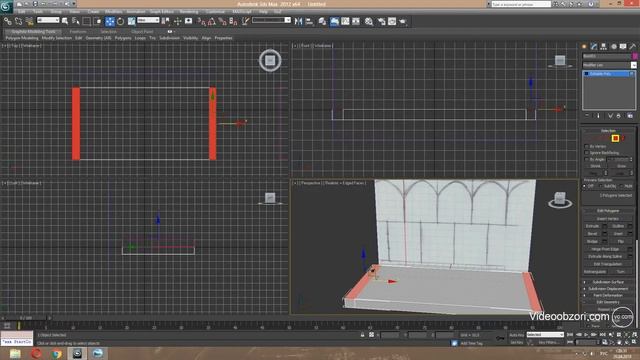Click the Angle Snap toggle icon
Screen dimensions: 640x360
click(211, 21)
